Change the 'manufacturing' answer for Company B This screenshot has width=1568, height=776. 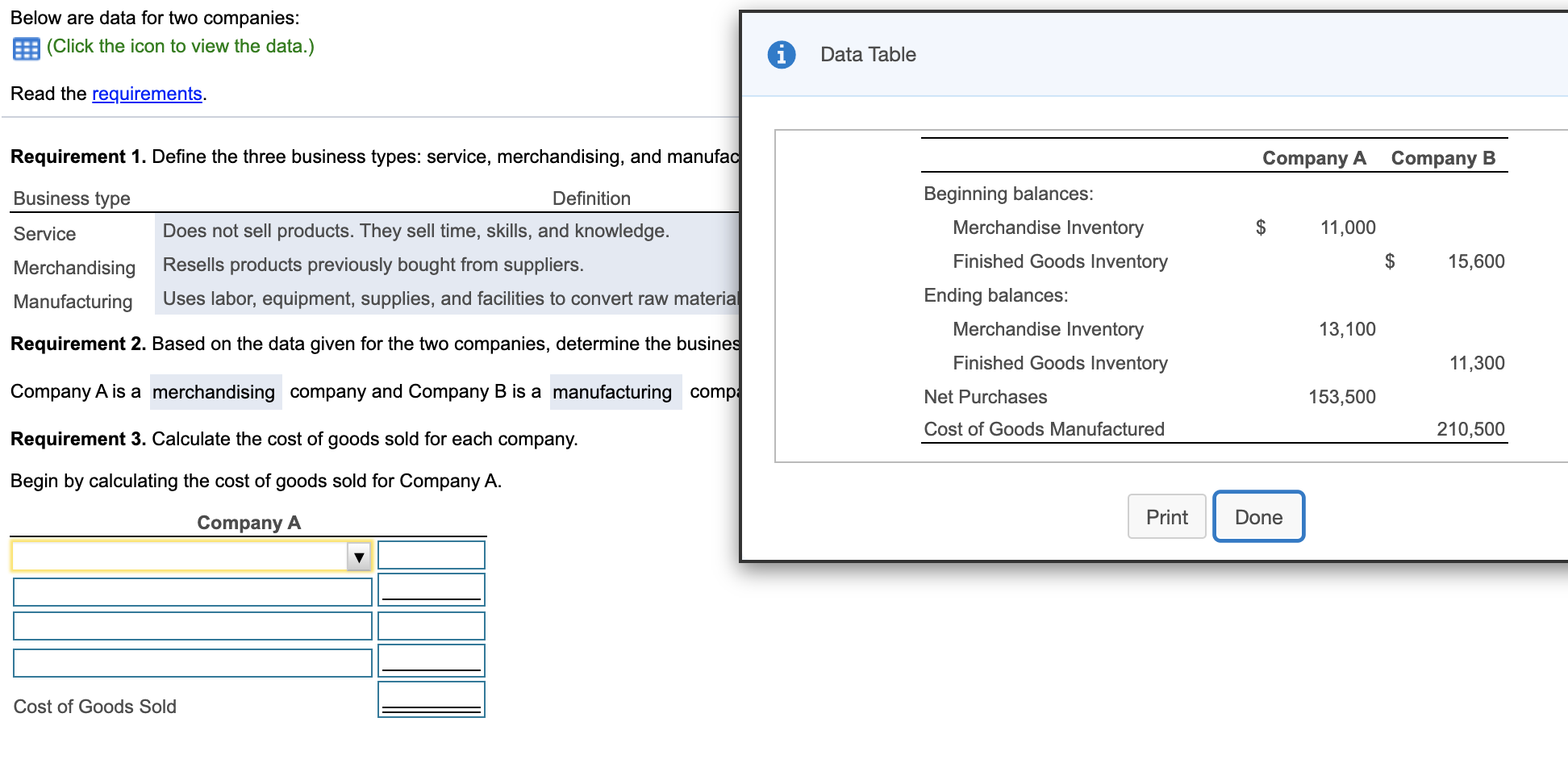tap(615, 392)
